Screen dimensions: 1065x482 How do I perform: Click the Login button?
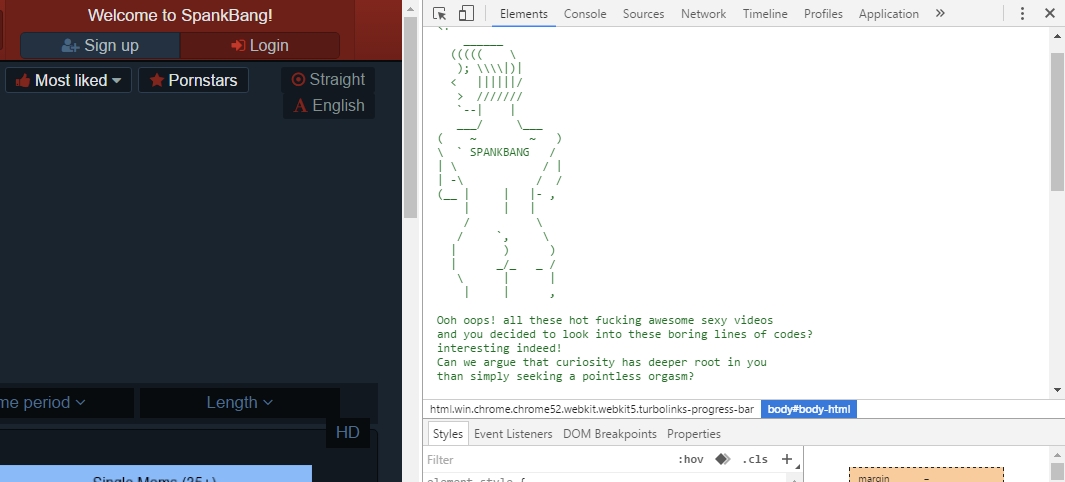point(259,45)
